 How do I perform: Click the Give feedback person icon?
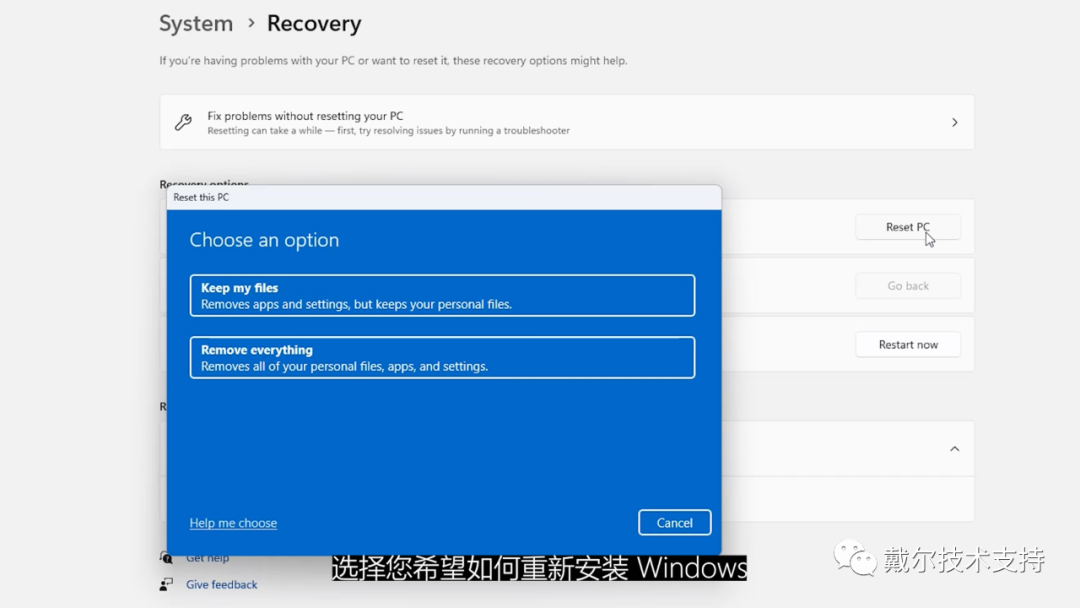point(166,584)
